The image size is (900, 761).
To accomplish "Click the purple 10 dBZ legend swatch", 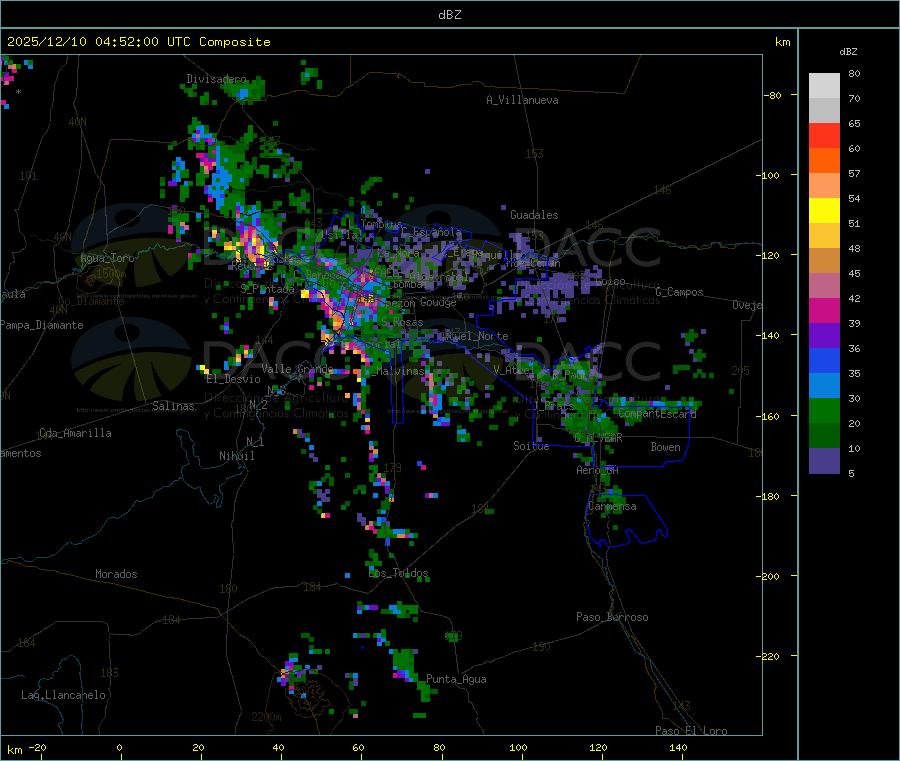I will pyautogui.click(x=824, y=461).
